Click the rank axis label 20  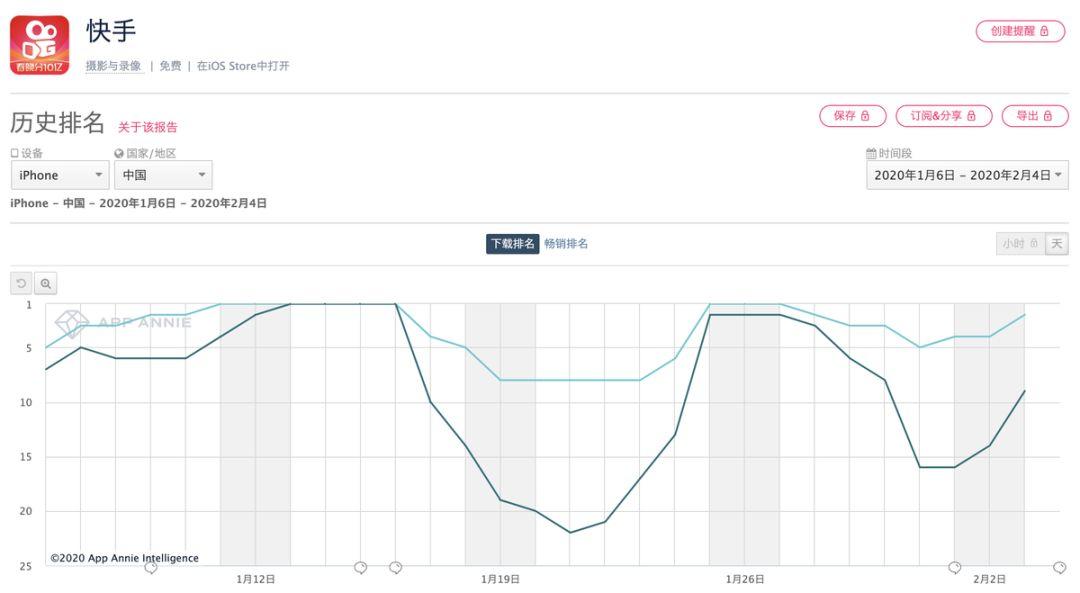pos(25,511)
